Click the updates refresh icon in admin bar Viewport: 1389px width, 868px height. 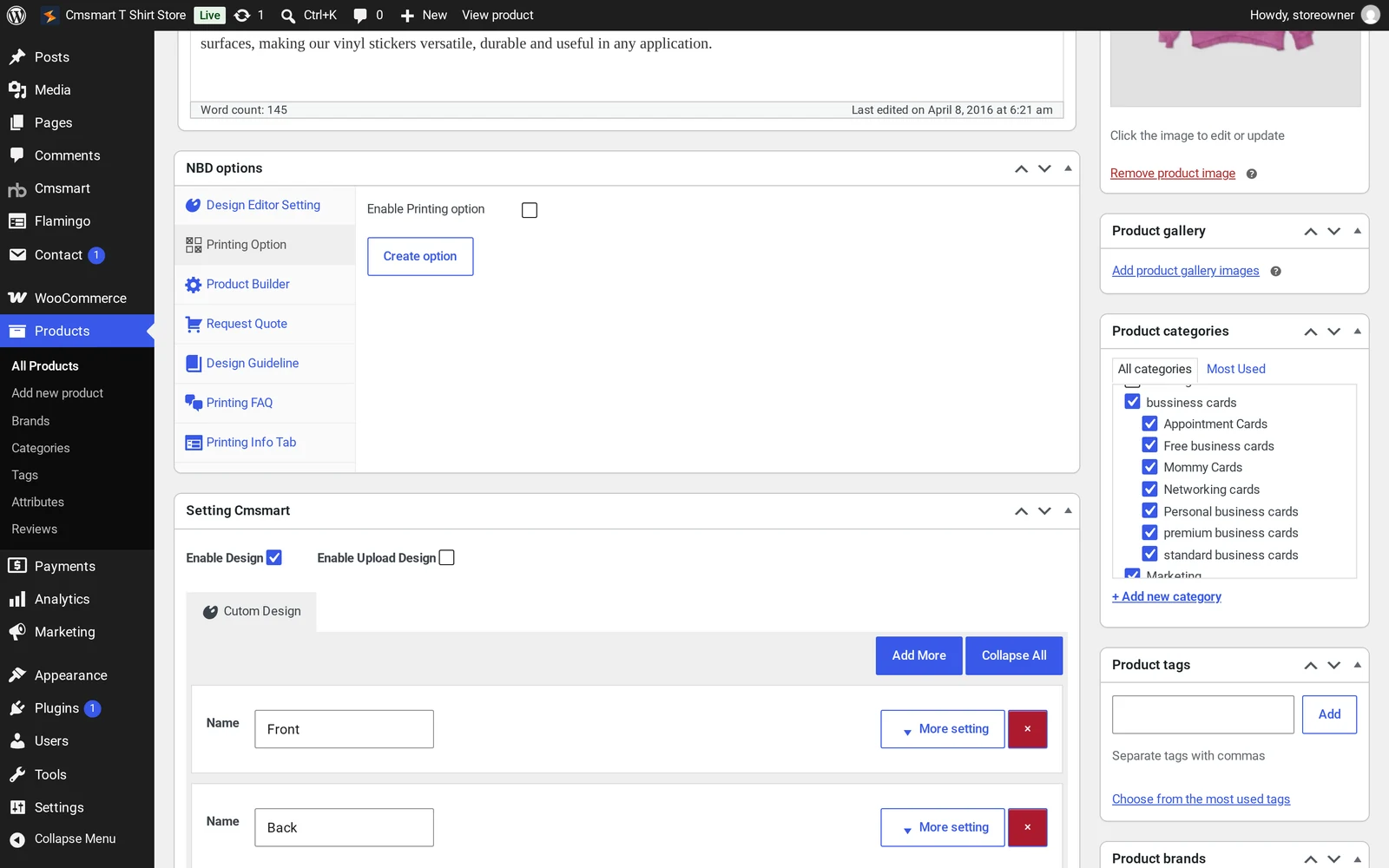pyautogui.click(x=242, y=15)
